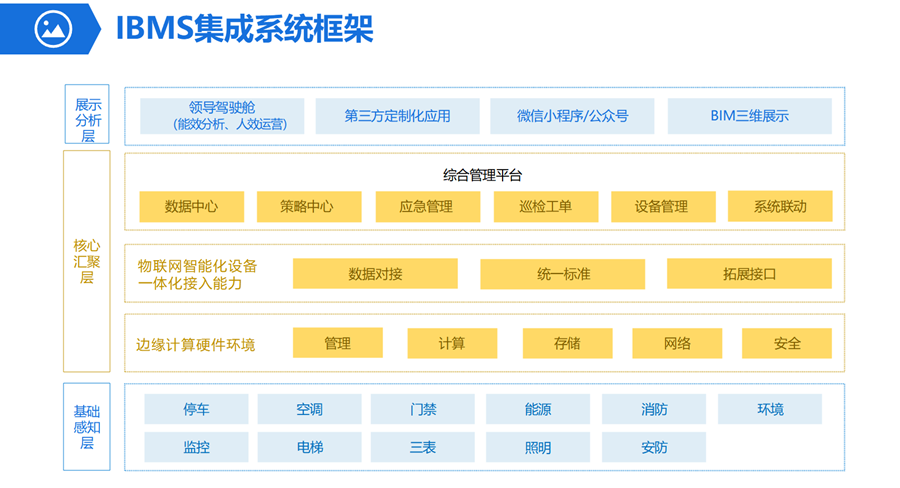Choose the 拓展接口 block

click(749, 273)
